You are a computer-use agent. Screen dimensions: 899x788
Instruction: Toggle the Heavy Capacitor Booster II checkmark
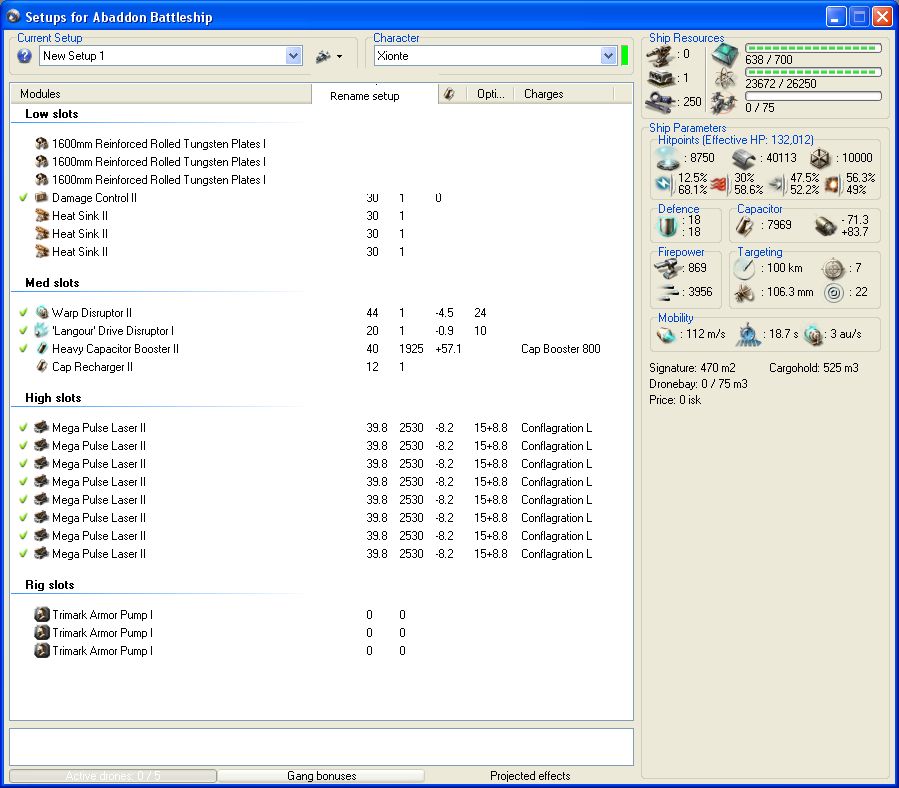pyautogui.click(x=24, y=349)
